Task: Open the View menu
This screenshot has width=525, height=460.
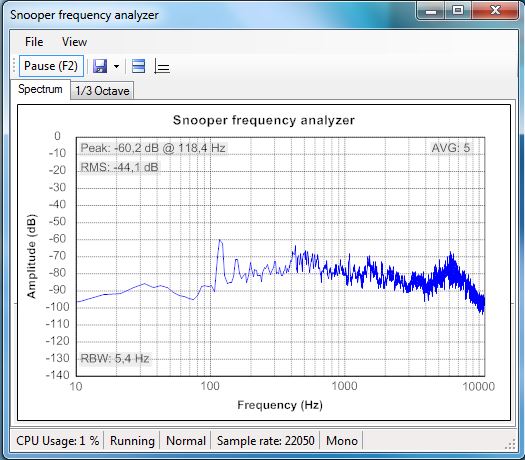Action: 74,42
